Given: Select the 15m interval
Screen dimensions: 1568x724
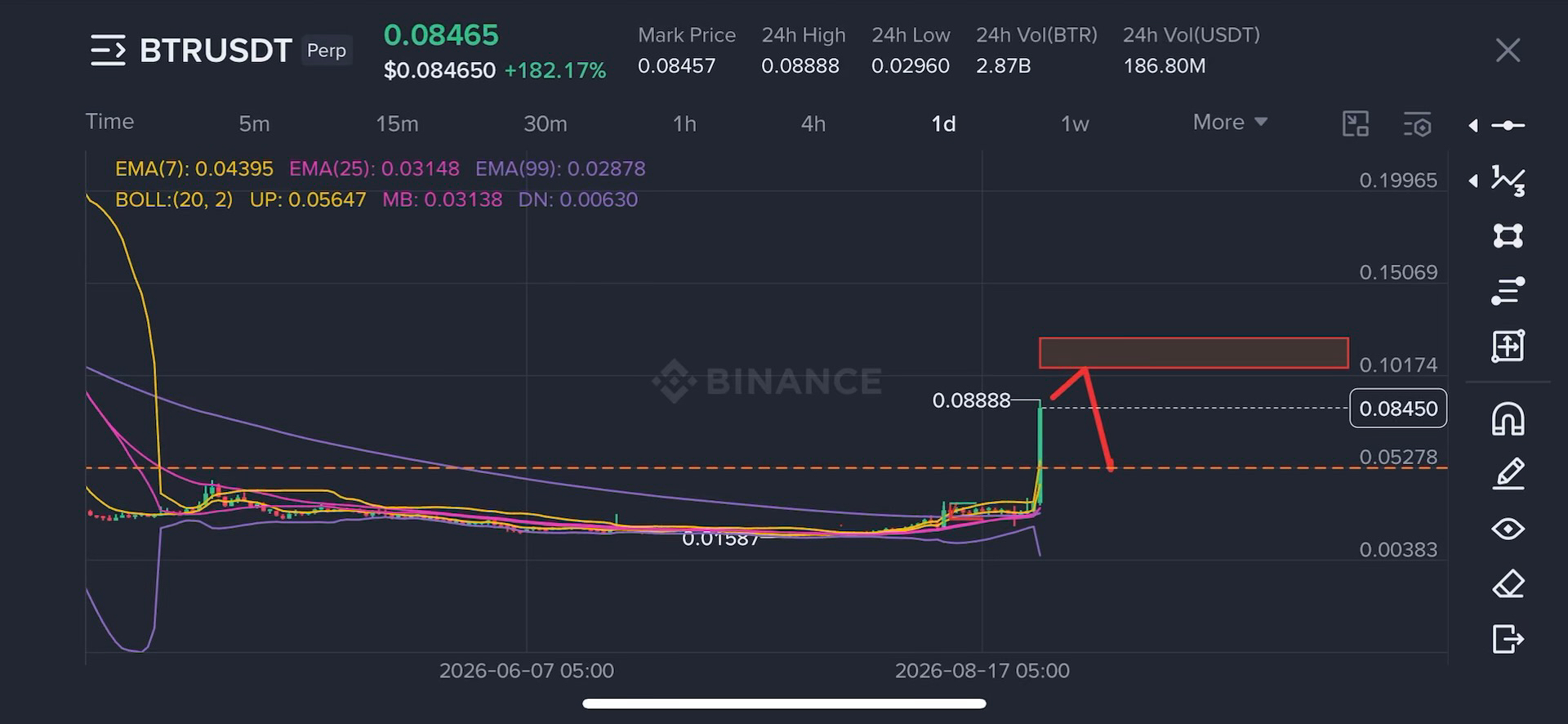Looking at the screenshot, I should 397,124.
